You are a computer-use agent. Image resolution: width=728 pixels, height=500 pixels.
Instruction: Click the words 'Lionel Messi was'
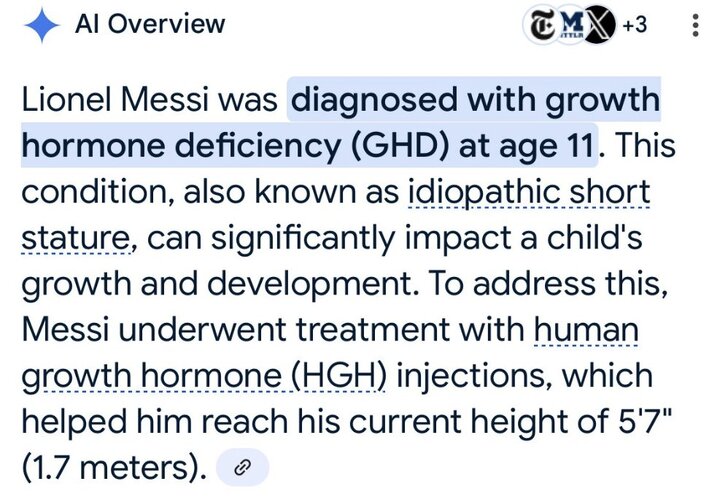149,100
